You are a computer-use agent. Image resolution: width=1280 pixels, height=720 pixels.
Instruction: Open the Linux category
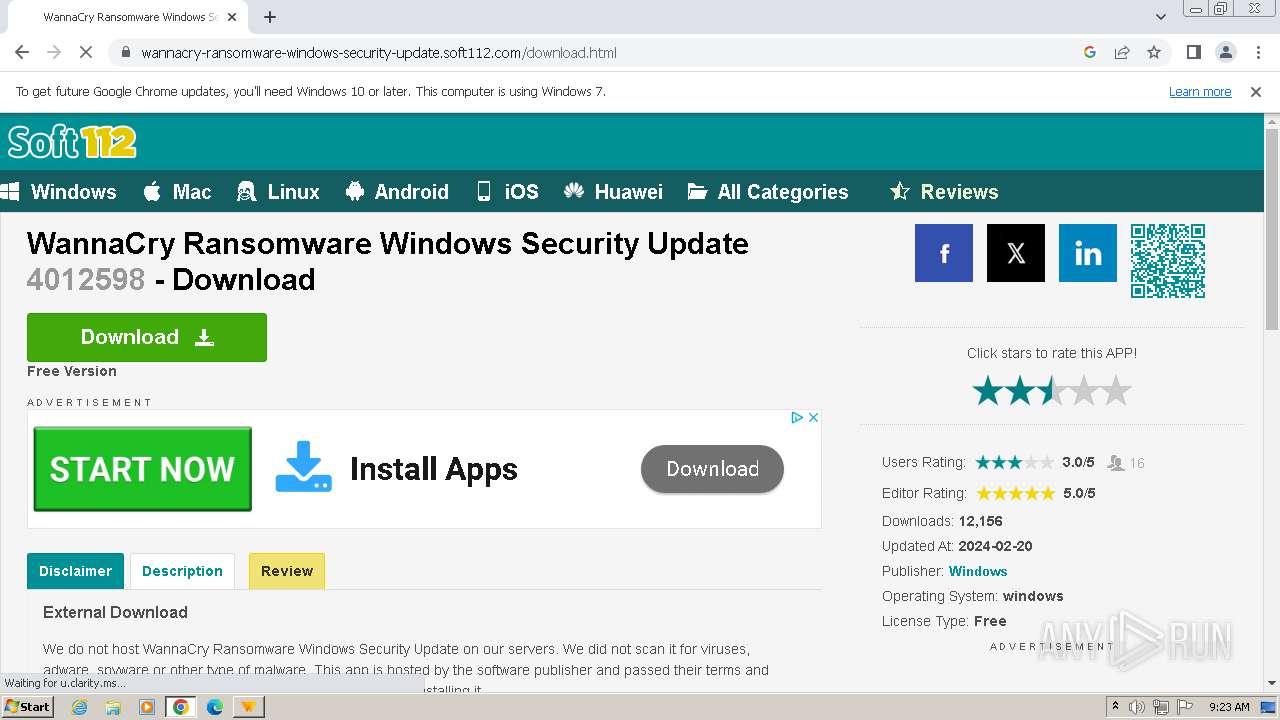point(278,192)
